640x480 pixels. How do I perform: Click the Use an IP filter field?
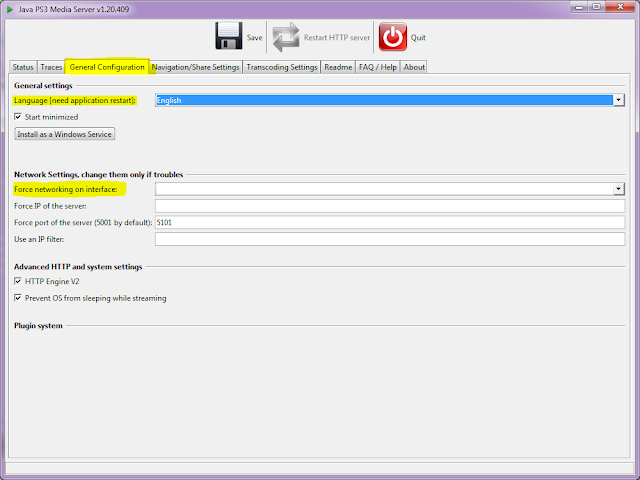pyautogui.click(x=390, y=239)
